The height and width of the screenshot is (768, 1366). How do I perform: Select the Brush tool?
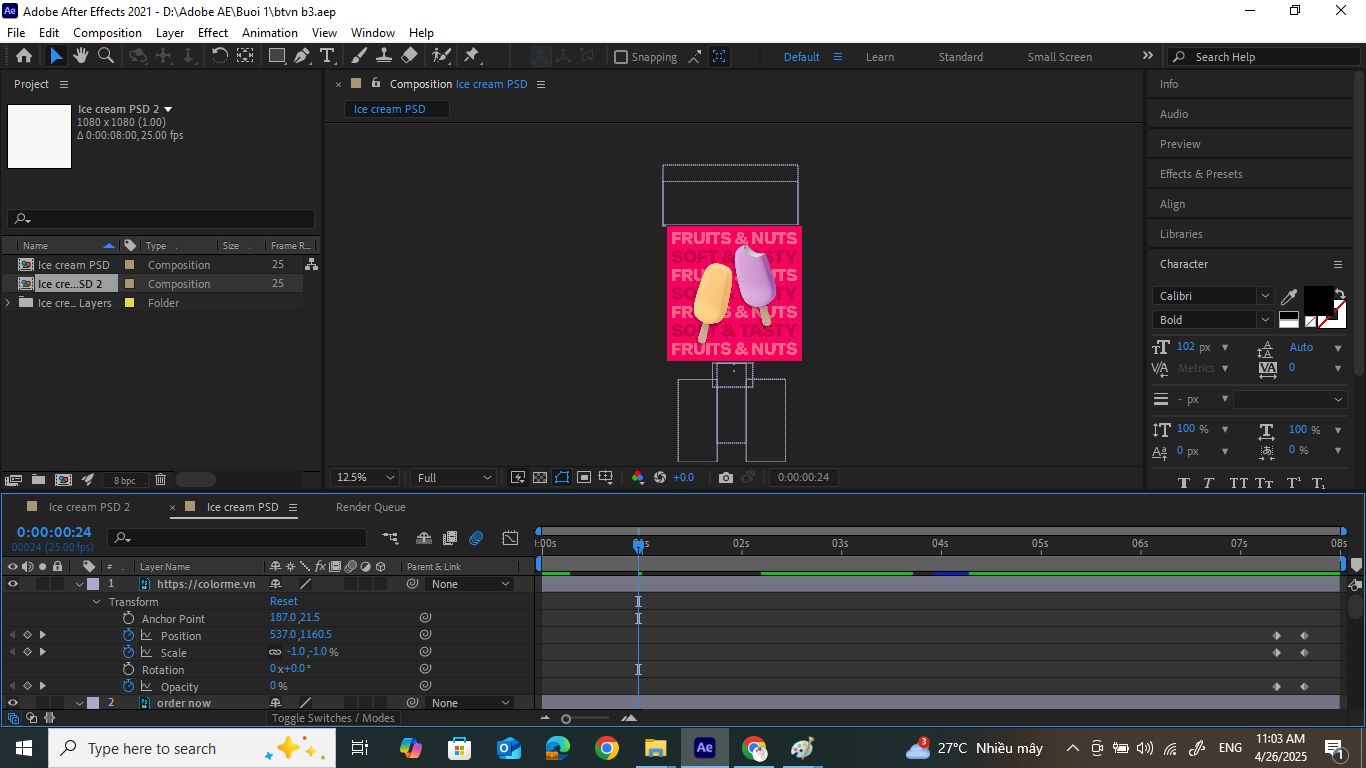coord(359,56)
